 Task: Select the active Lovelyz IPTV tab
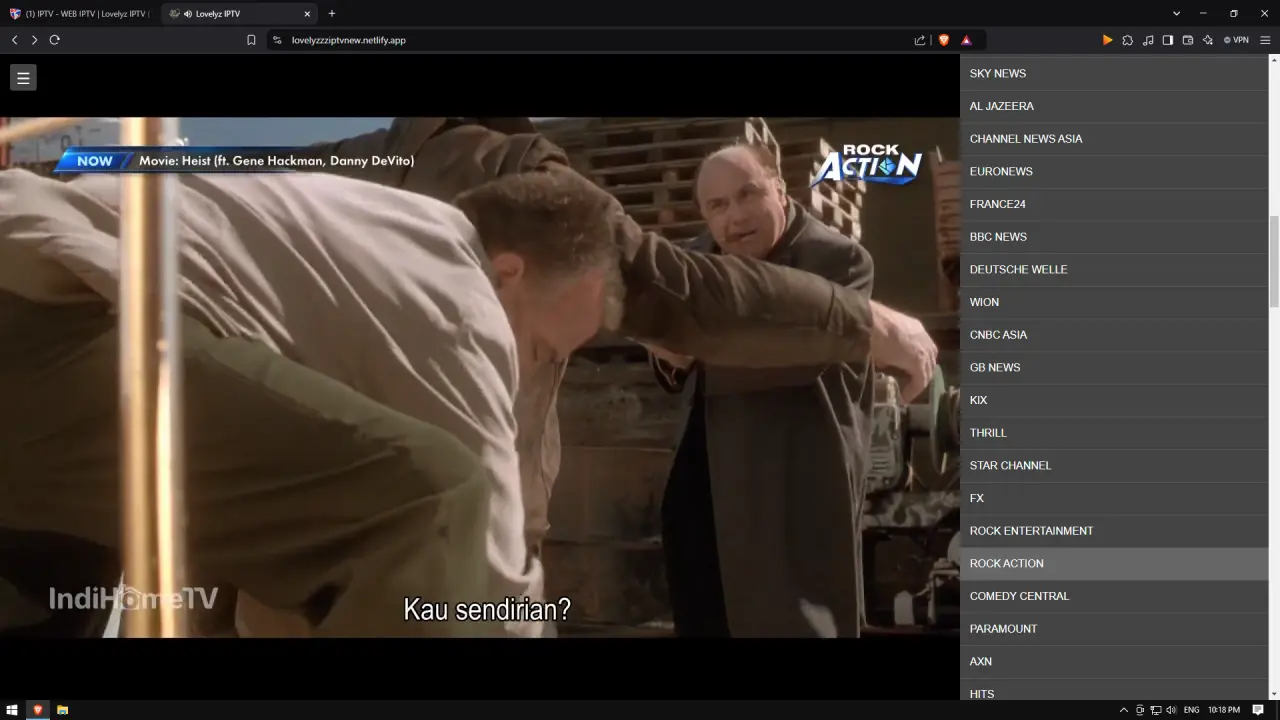[x=240, y=14]
